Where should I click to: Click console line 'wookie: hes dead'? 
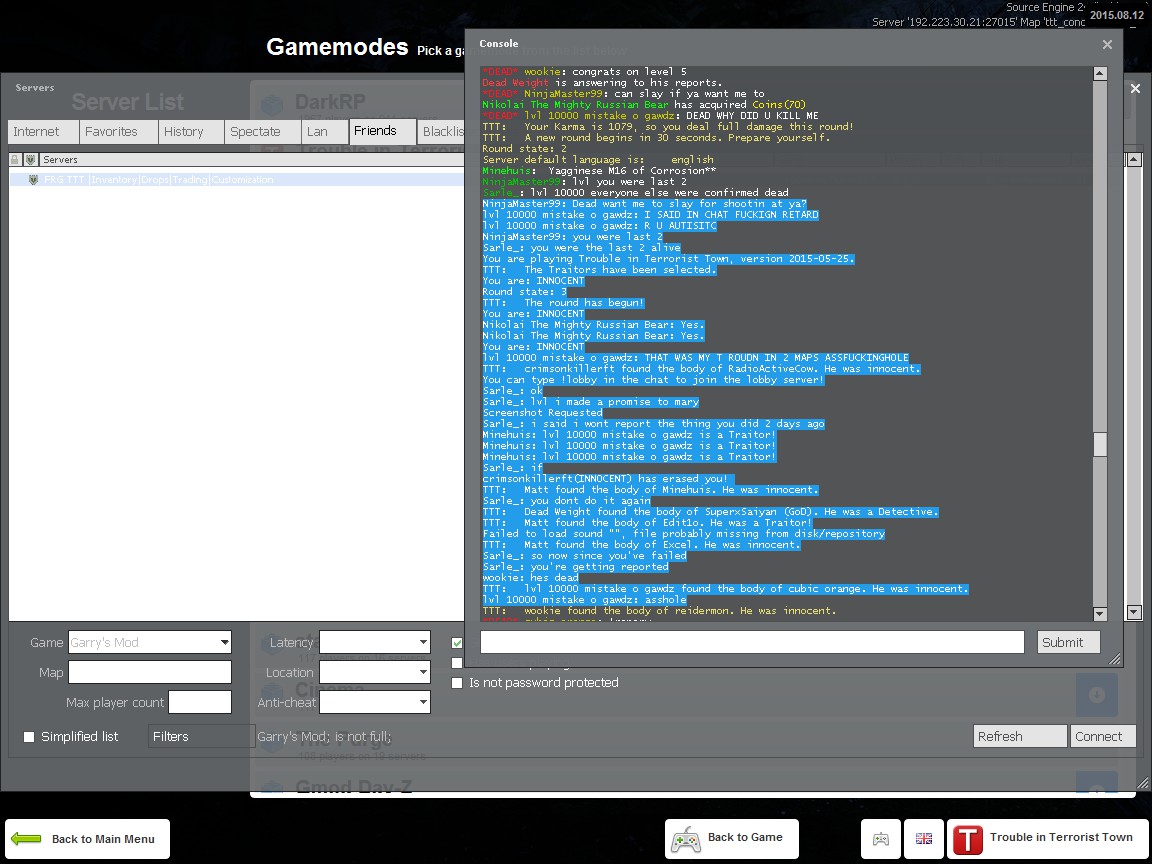click(530, 578)
